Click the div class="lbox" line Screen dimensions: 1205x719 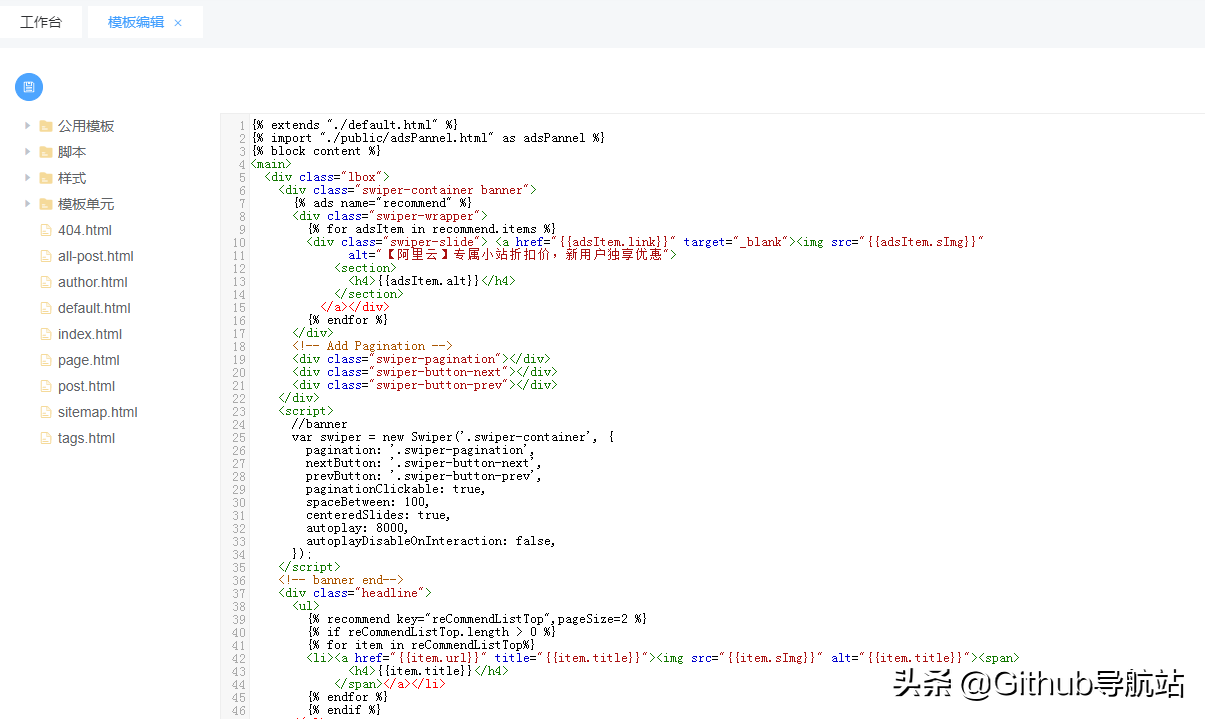coord(327,177)
